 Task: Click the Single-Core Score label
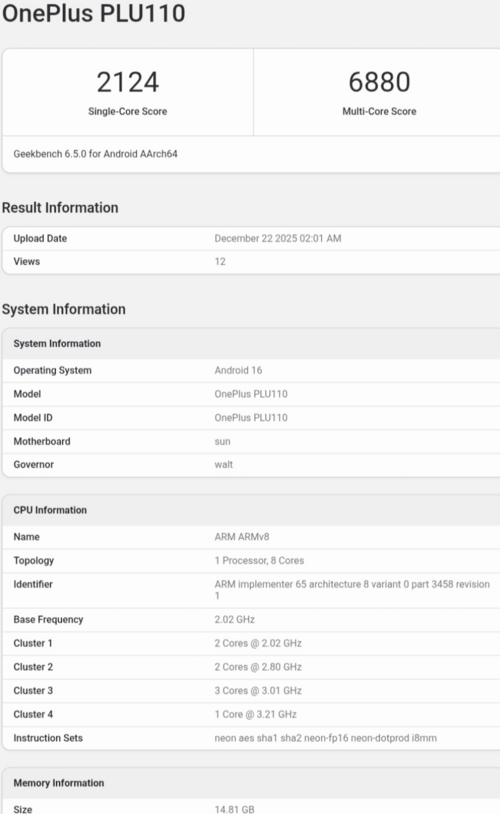click(x=128, y=111)
